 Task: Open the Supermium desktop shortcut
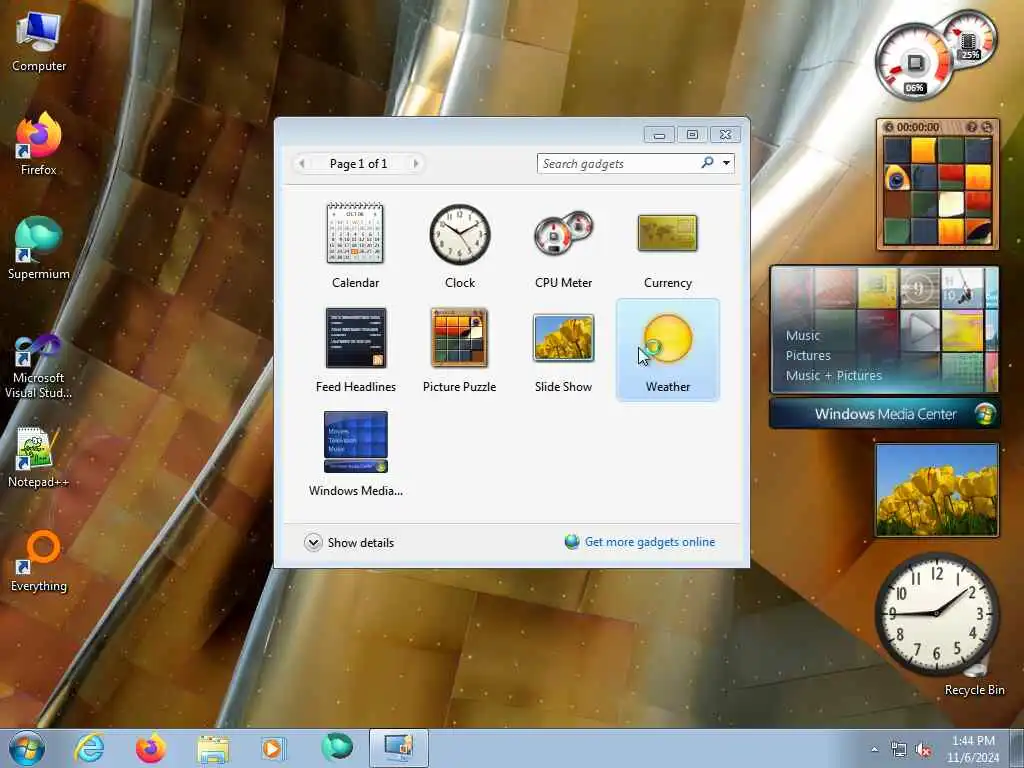[x=39, y=248]
